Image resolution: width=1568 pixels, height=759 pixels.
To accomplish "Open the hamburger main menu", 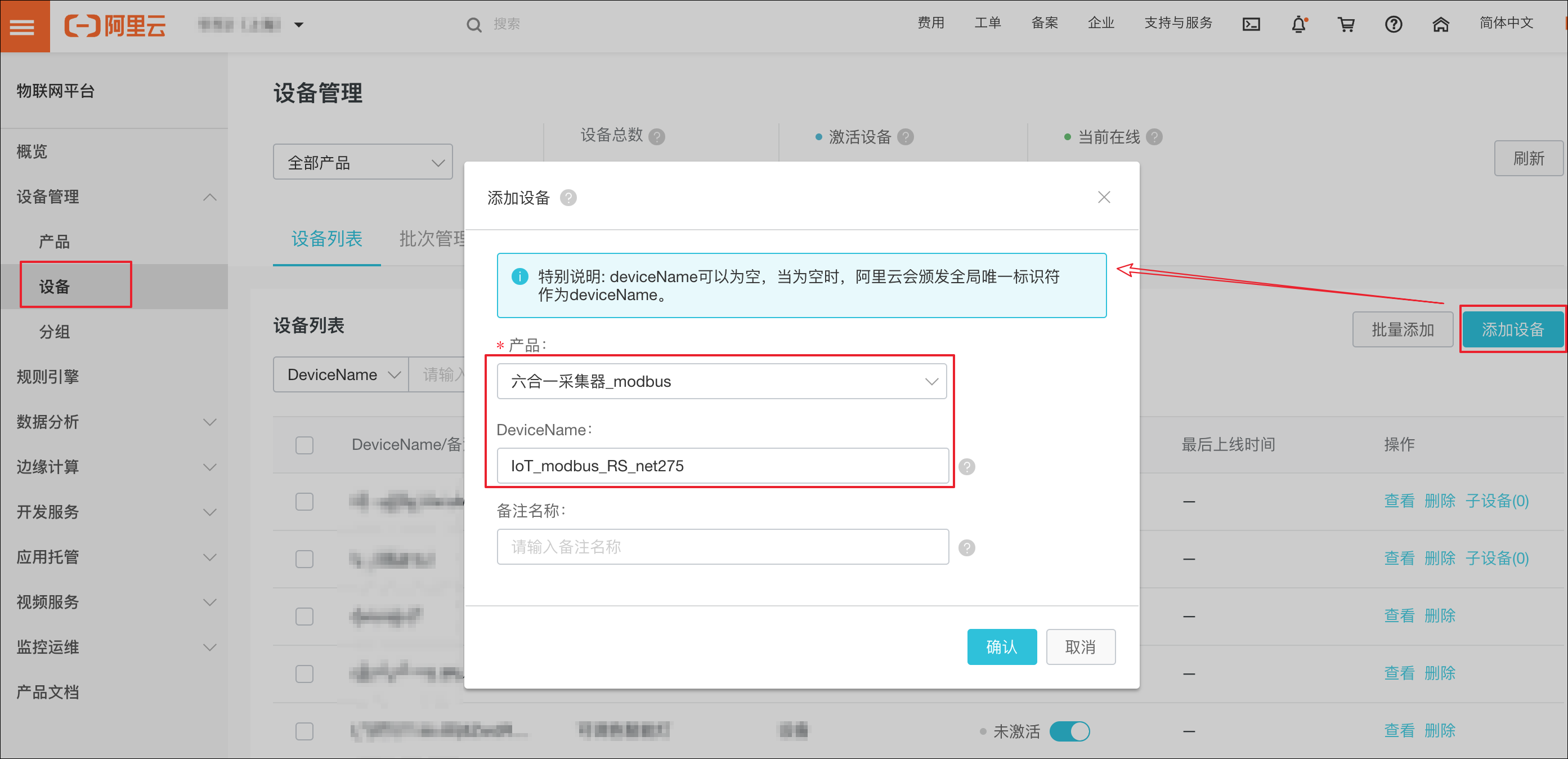I will pyautogui.click(x=24, y=26).
